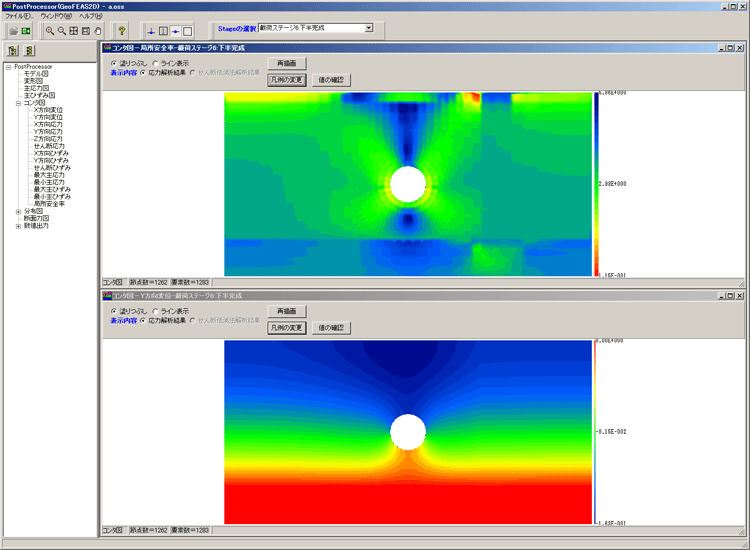Select 局所安全率 in the tree

click(x=49, y=204)
